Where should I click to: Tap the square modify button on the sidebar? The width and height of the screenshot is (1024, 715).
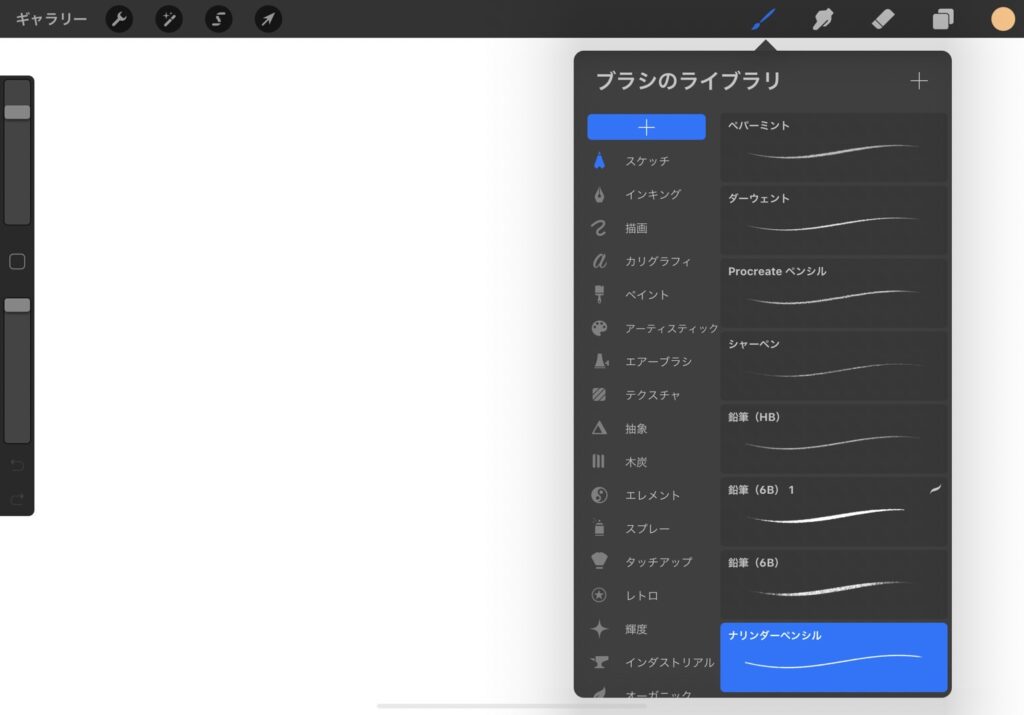[16, 262]
